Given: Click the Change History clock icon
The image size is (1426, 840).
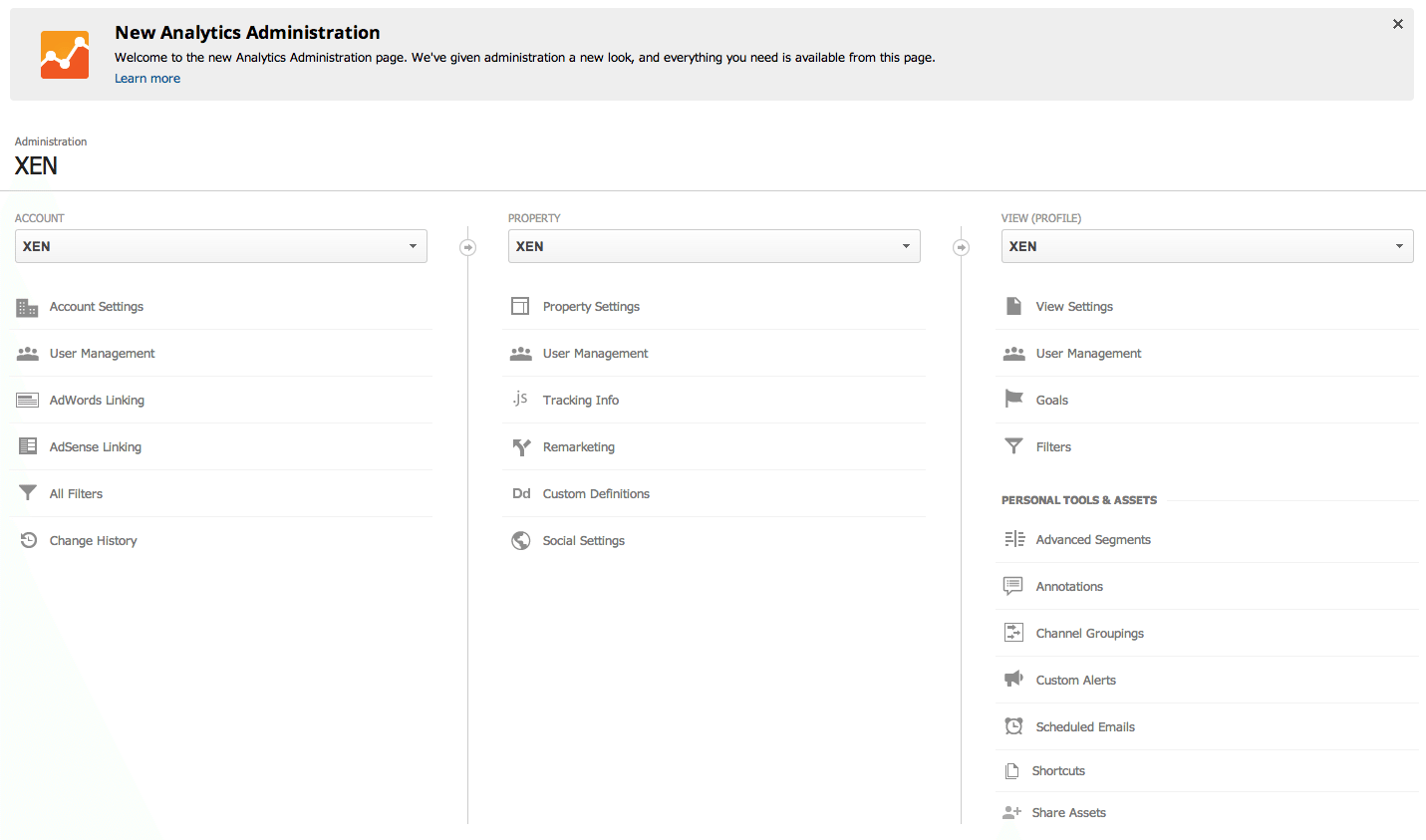Looking at the screenshot, I should coord(28,540).
